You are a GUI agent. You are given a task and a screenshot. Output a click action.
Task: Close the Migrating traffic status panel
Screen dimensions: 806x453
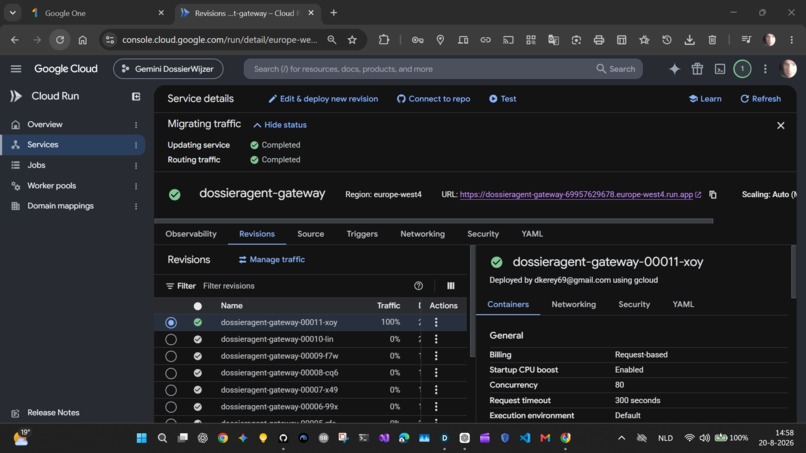pyautogui.click(x=780, y=125)
